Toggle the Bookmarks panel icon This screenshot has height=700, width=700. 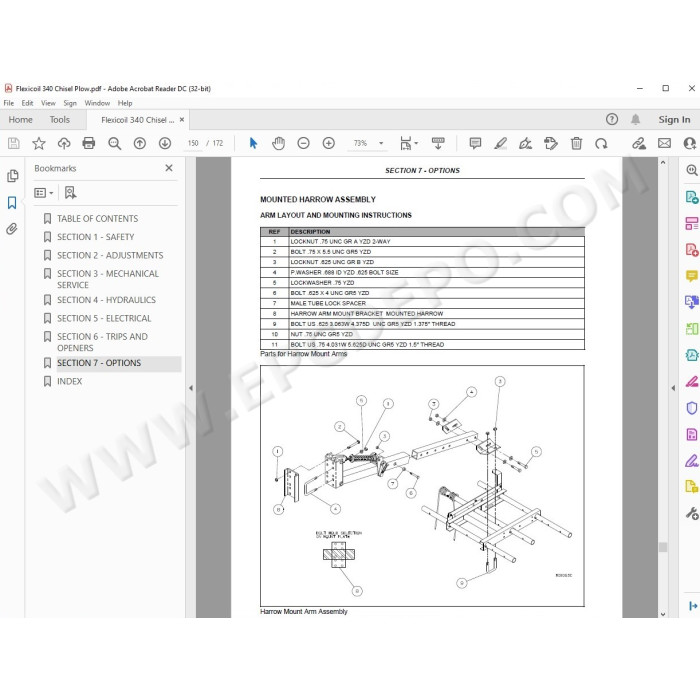click(x=12, y=203)
